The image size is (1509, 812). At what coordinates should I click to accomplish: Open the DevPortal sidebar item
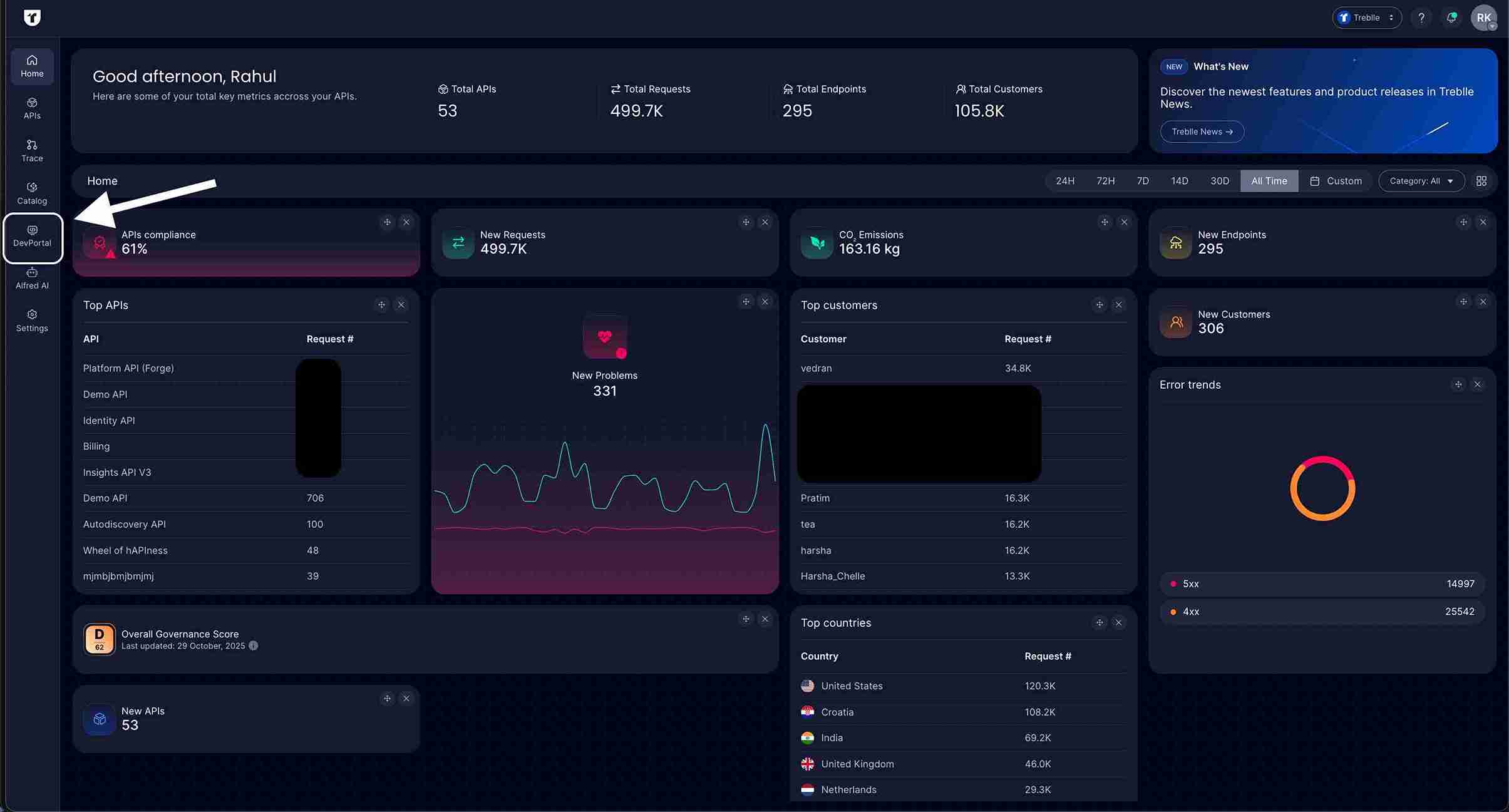tap(32, 237)
